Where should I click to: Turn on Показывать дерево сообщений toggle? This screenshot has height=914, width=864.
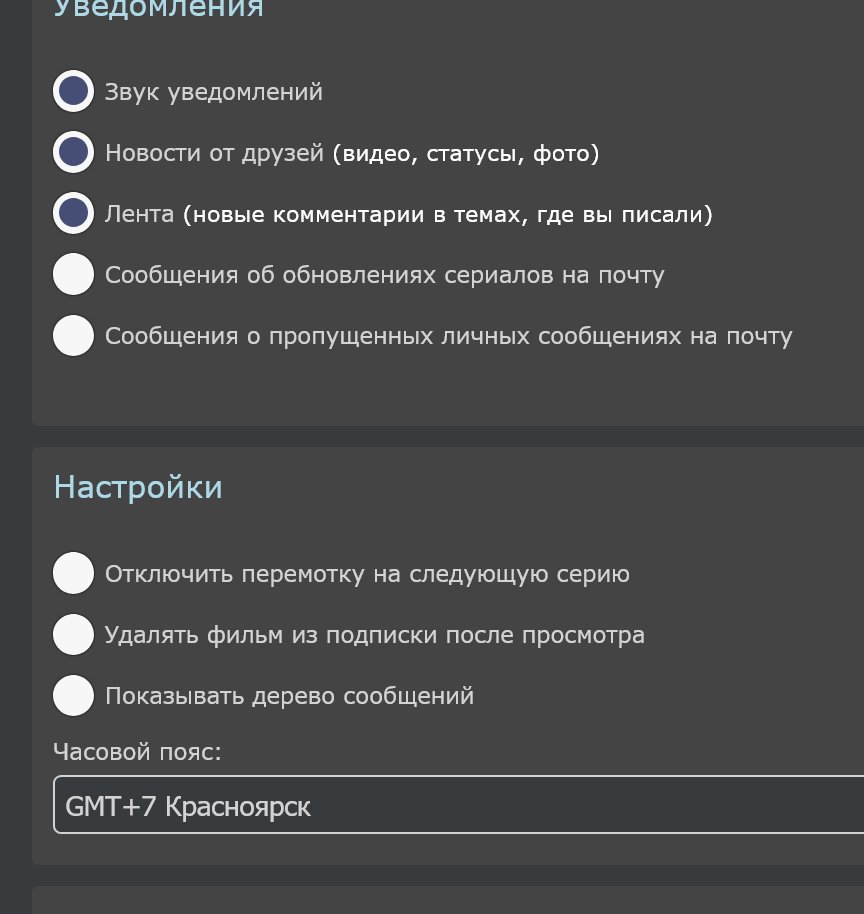pyautogui.click(x=73, y=696)
